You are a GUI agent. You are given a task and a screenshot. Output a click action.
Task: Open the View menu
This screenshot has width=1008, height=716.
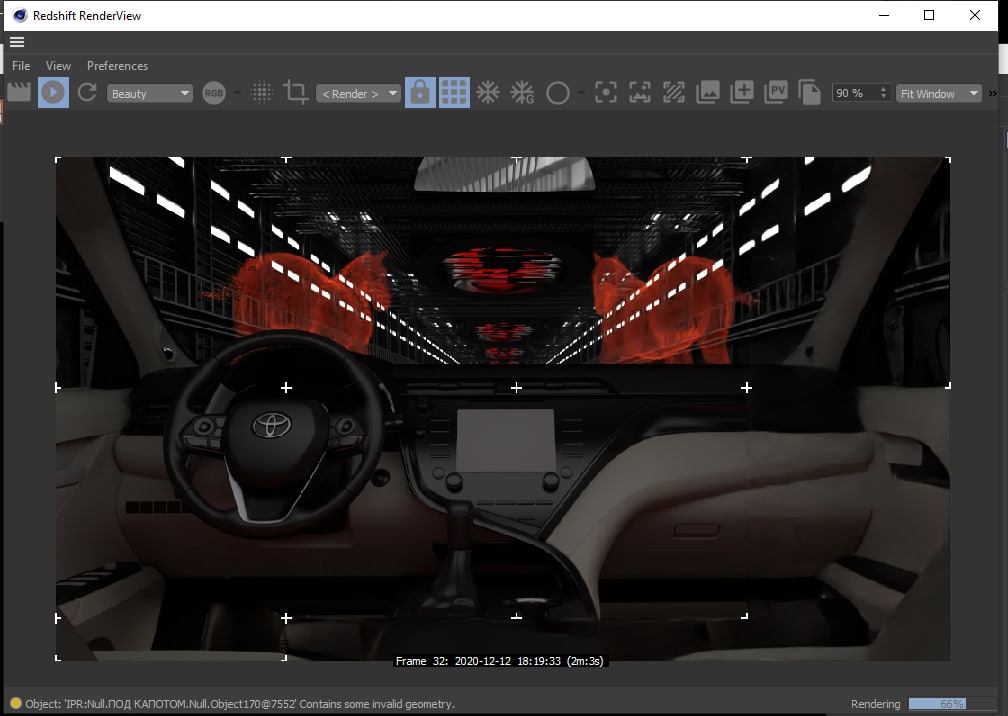(x=58, y=66)
